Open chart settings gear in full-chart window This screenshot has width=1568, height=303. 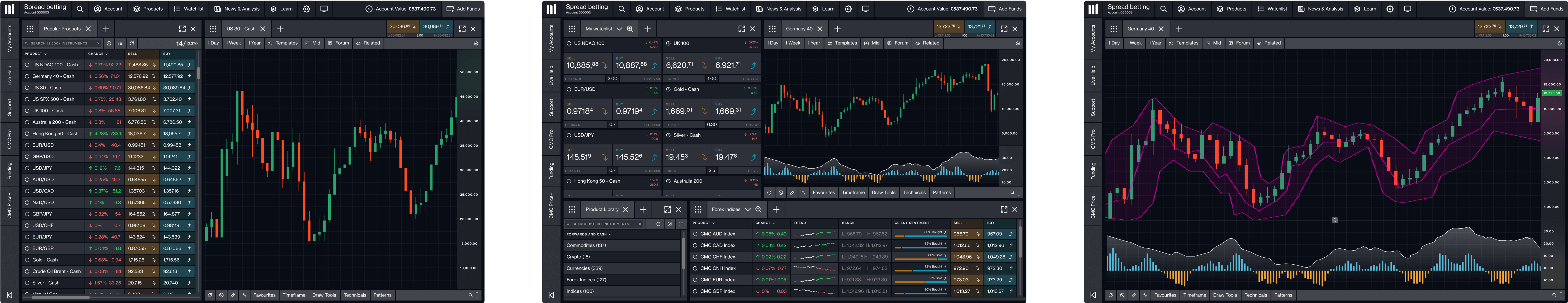pos(1560,43)
